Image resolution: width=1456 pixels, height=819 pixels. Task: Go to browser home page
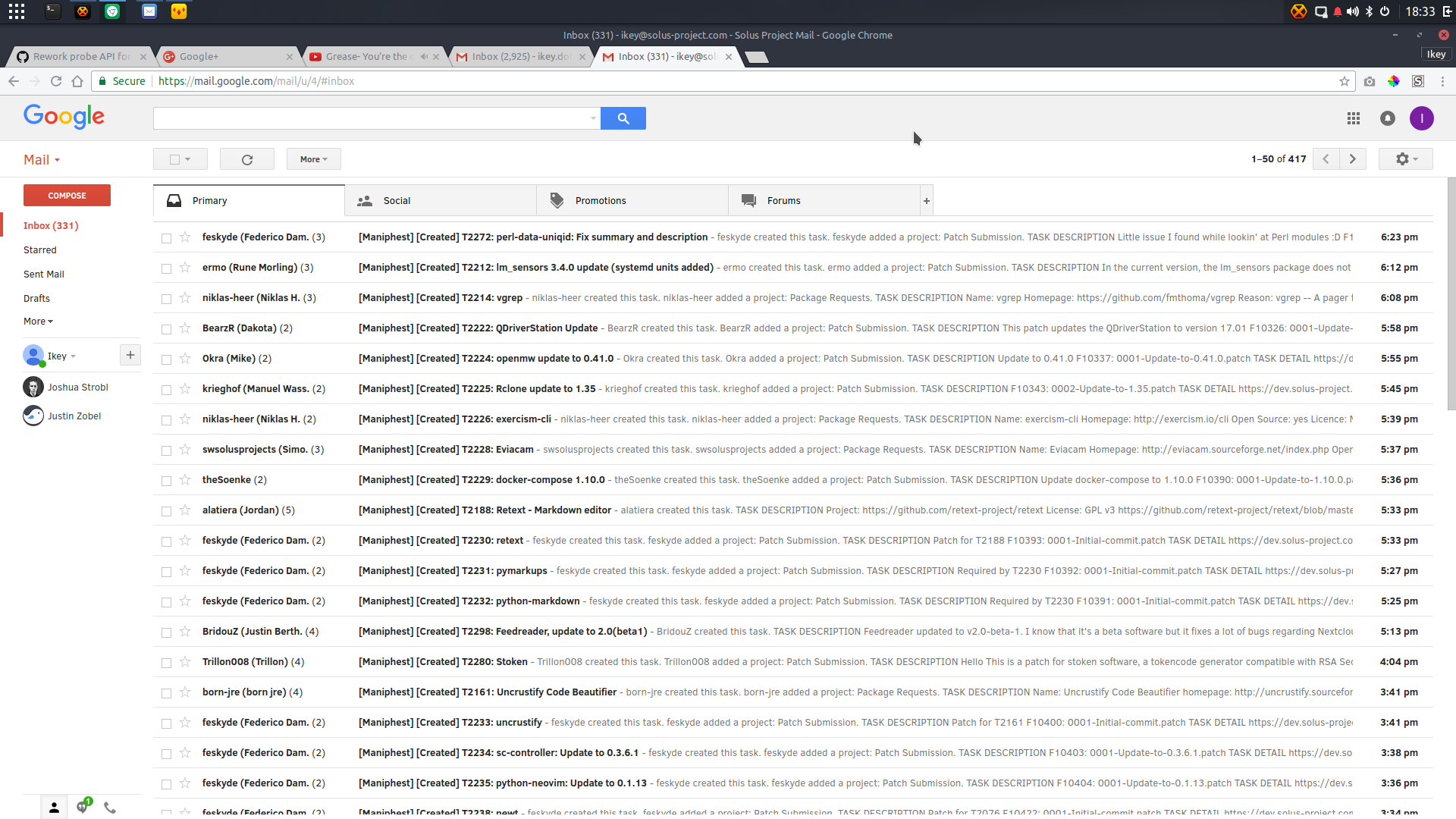[77, 81]
